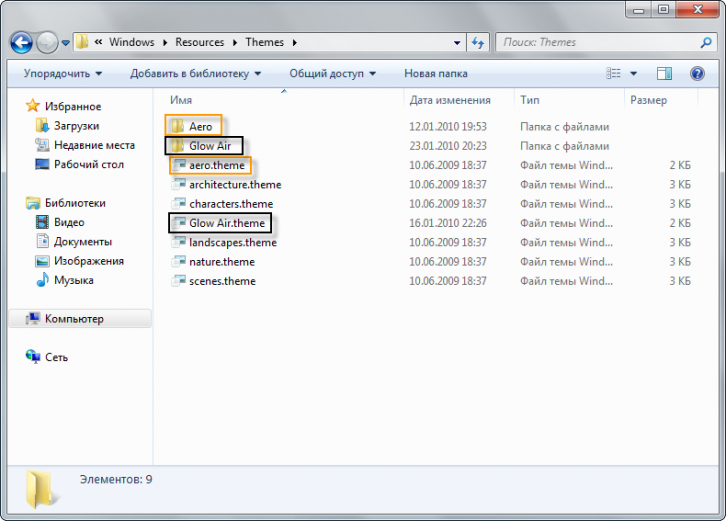This screenshot has width=726, height=521.
Task: Click the Back navigation arrow button
Action: click(x=22, y=43)
